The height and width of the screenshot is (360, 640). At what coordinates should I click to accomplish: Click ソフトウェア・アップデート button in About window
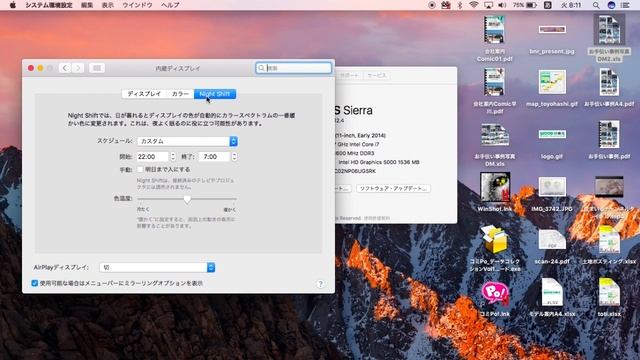point(393,189)
